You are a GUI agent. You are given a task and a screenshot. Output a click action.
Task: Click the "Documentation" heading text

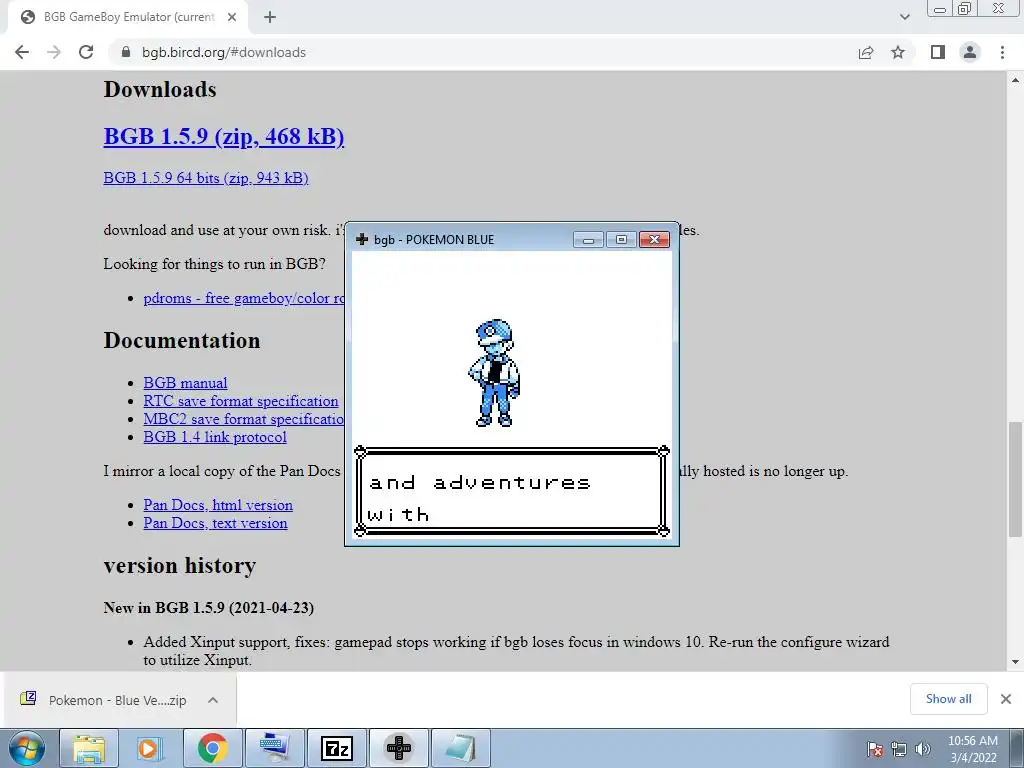tap(182, 340)
